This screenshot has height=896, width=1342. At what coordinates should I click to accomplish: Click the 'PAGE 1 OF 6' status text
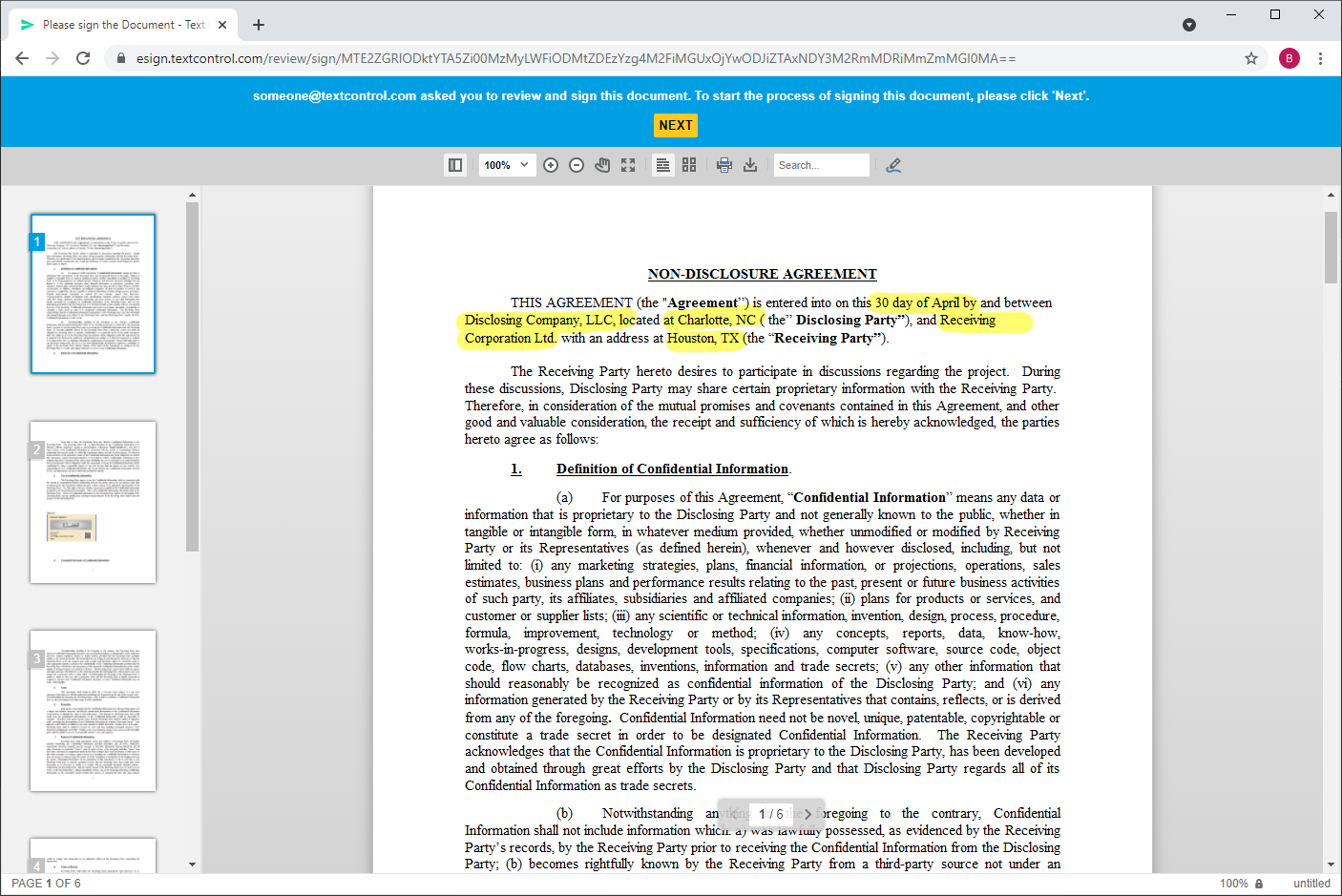coord(46,884)
